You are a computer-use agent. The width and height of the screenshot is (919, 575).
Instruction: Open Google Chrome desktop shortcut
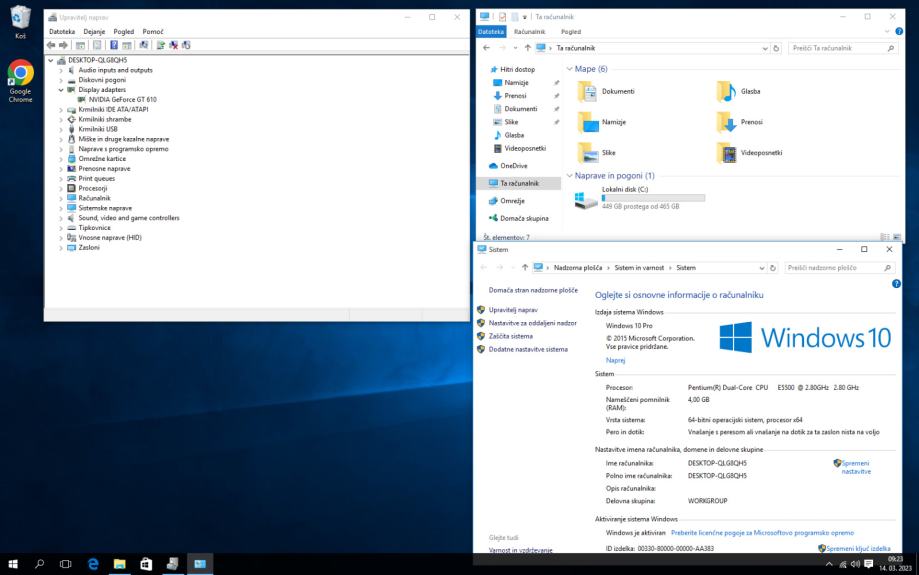pyautogui.click(x=21, y=81)
